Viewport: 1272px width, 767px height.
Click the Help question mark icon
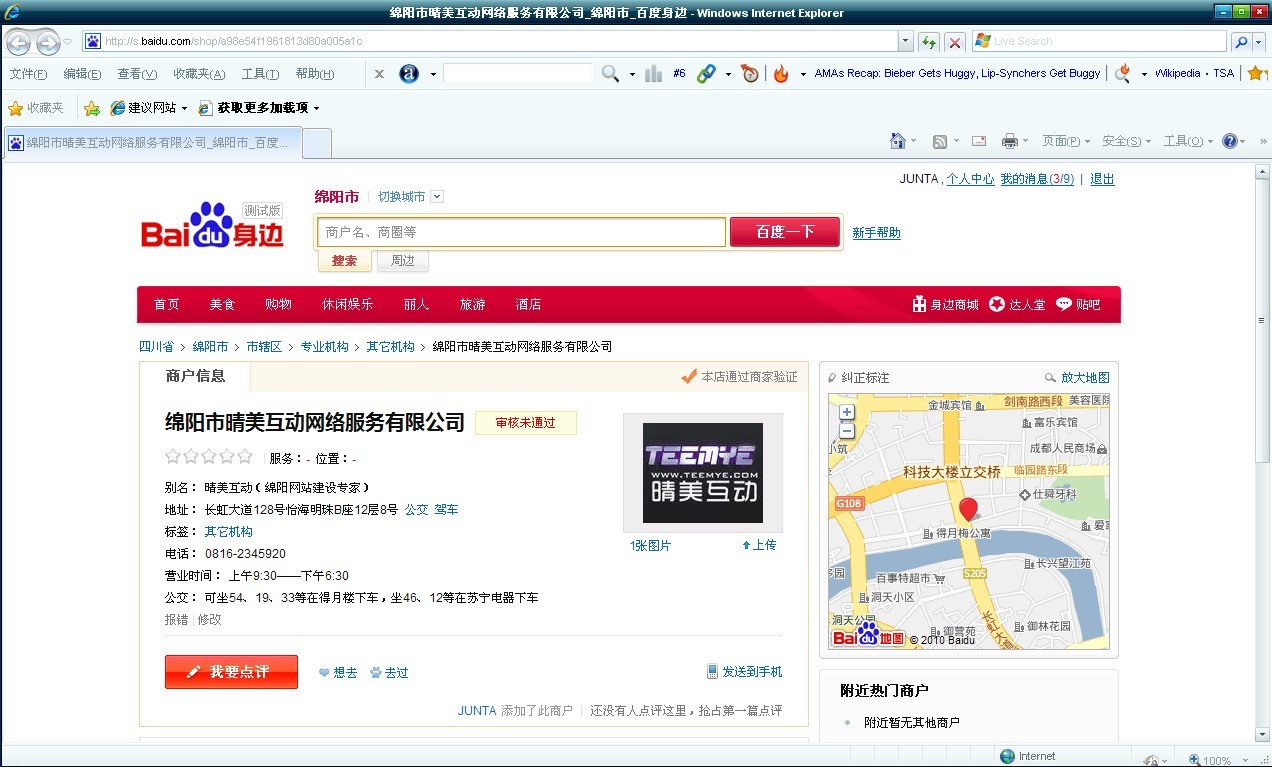point(1230,141)
